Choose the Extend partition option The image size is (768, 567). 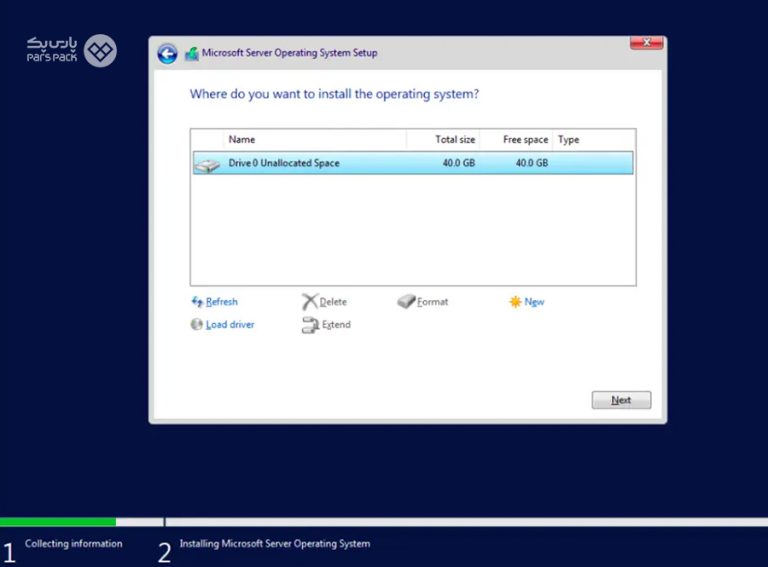click(x=336, y=324)
